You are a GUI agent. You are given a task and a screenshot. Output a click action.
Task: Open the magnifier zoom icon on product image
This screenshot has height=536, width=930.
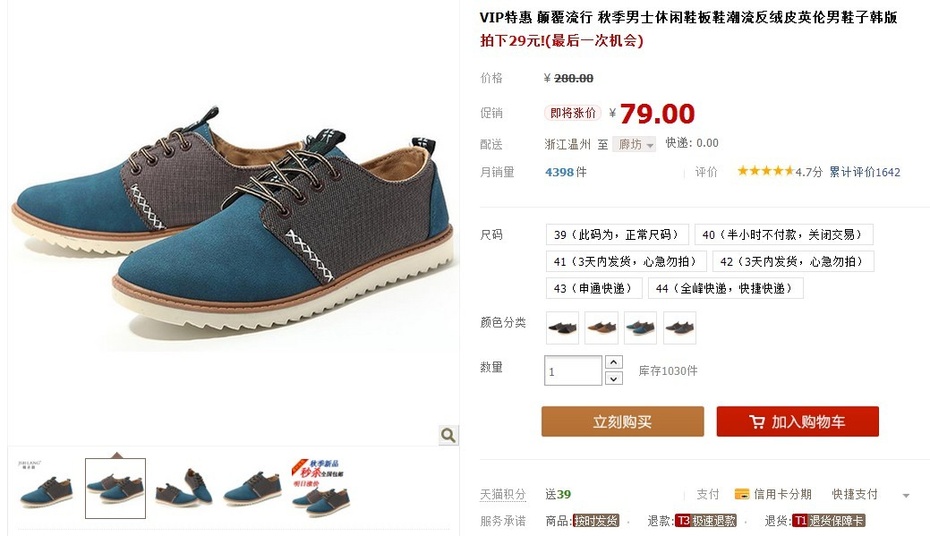click(x=448, y=435)
